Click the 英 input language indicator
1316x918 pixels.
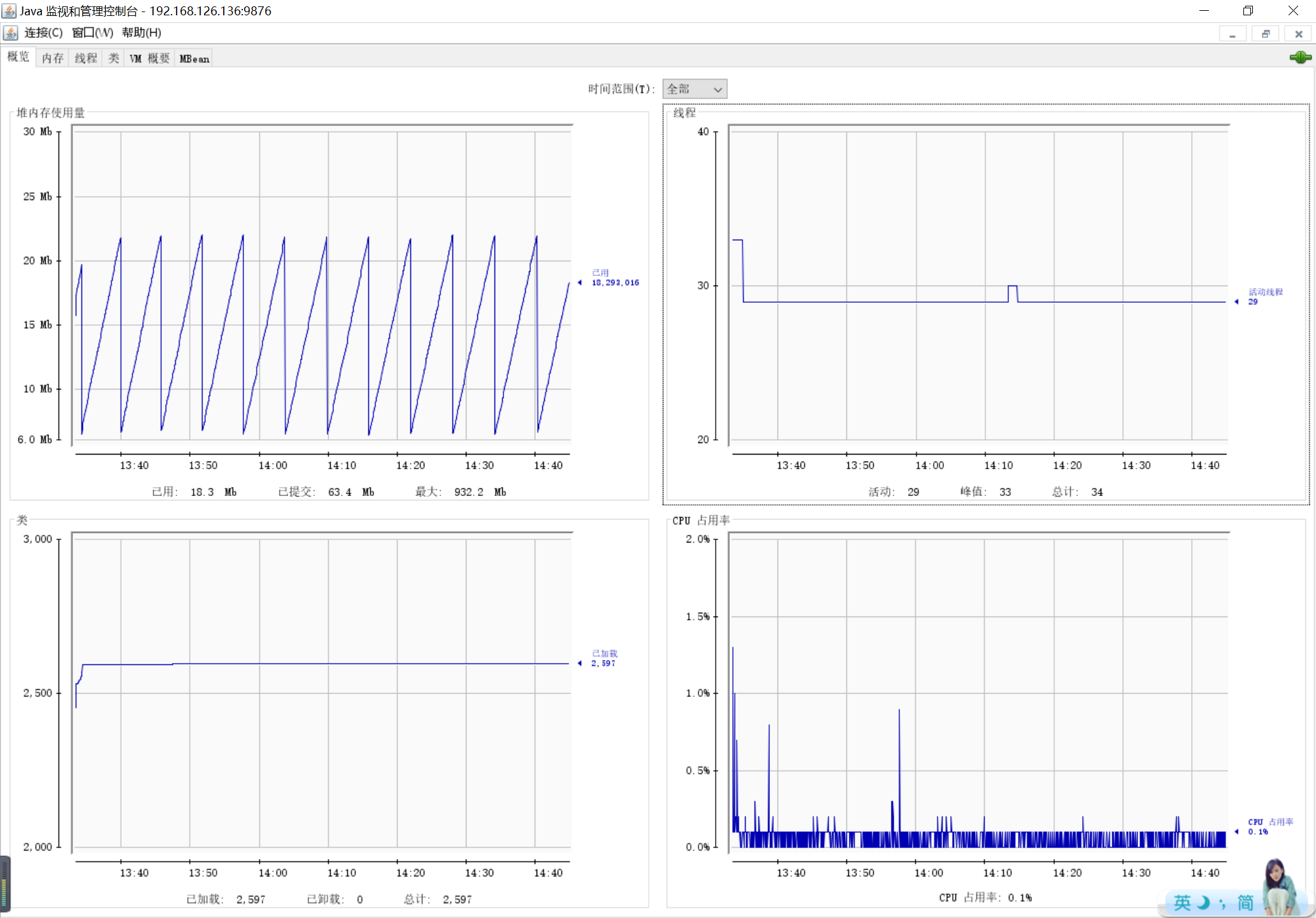point(1182,903)
